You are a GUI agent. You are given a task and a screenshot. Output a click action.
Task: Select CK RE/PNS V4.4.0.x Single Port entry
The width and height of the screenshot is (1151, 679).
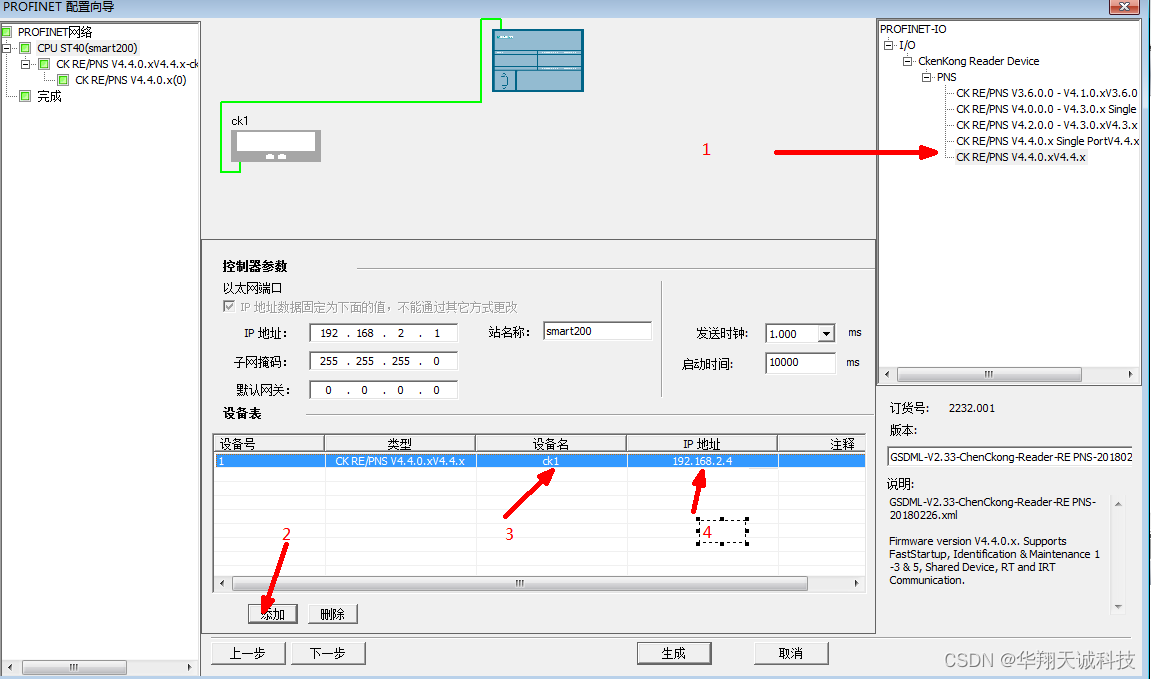pos(1047,142)
